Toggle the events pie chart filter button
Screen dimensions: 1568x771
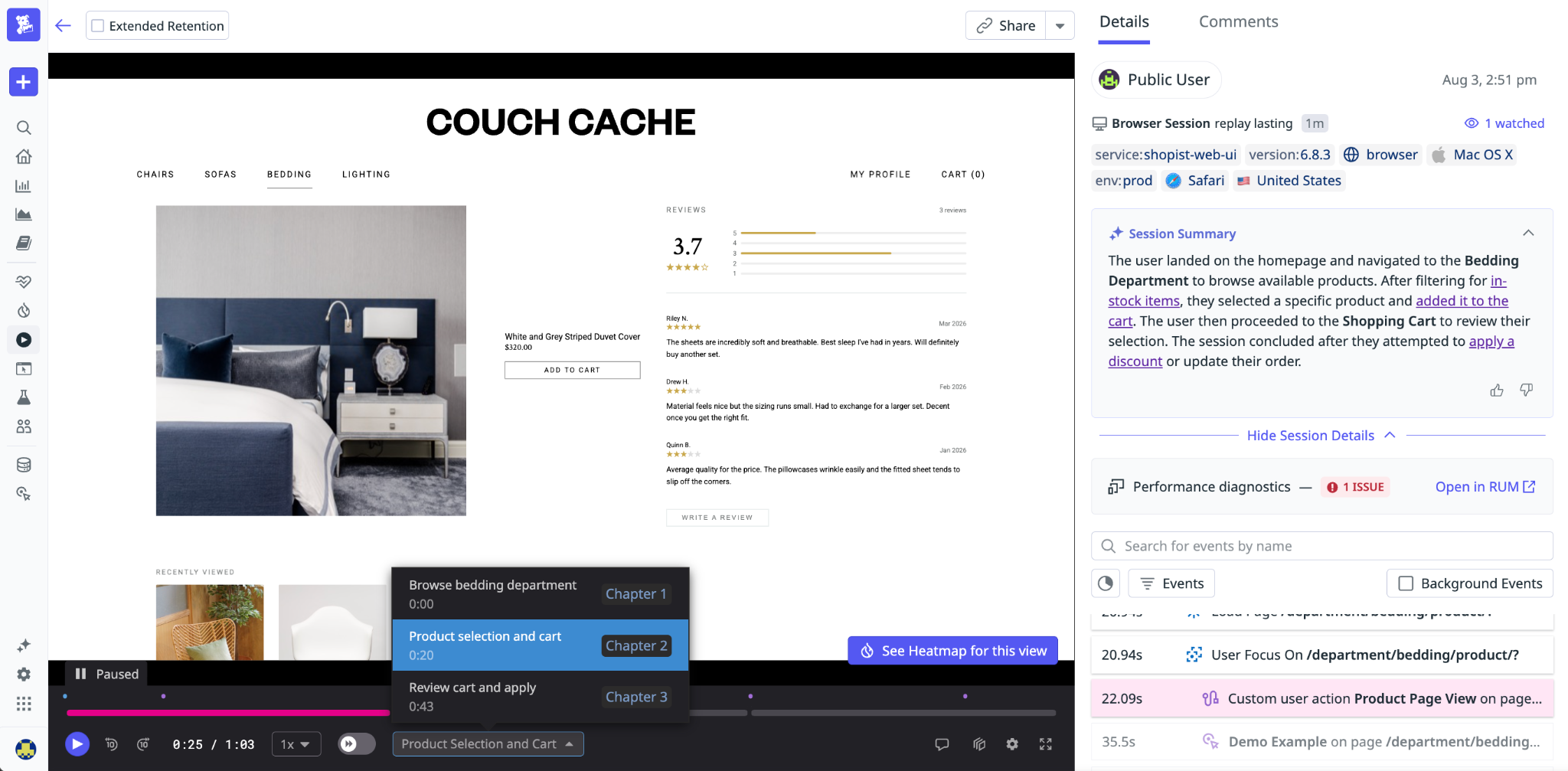(1106, 583)
